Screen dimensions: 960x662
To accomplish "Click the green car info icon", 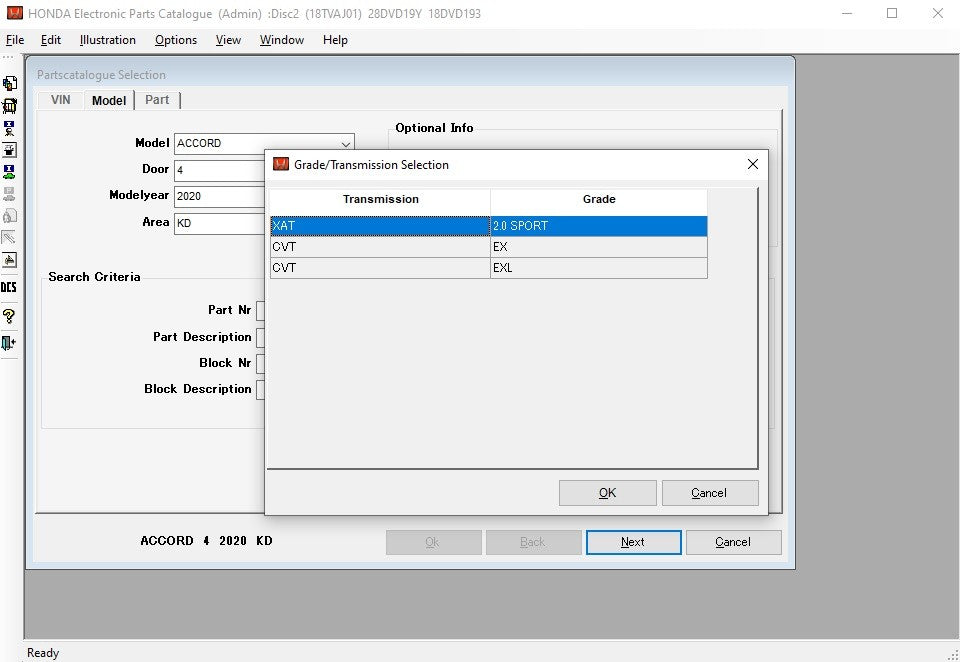I will coord(9,172).
